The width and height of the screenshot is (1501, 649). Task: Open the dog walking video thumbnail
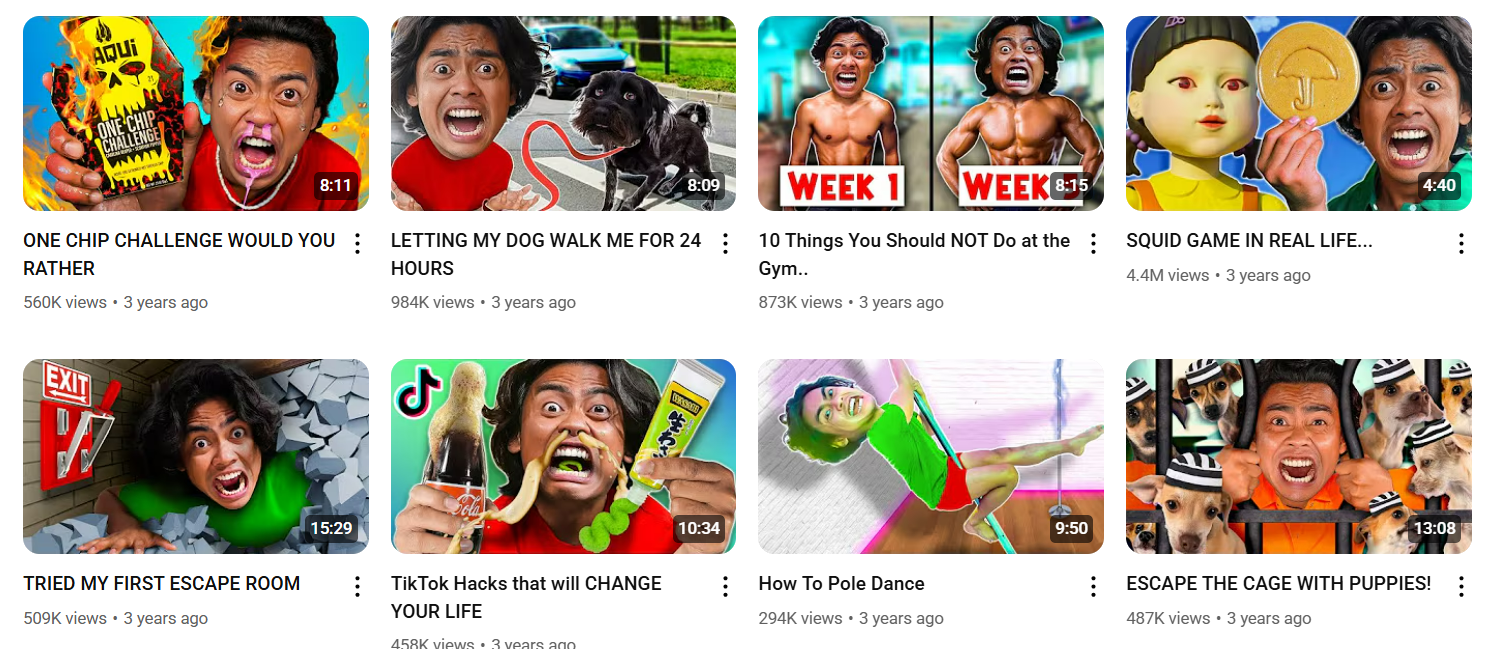click(563, 113)
